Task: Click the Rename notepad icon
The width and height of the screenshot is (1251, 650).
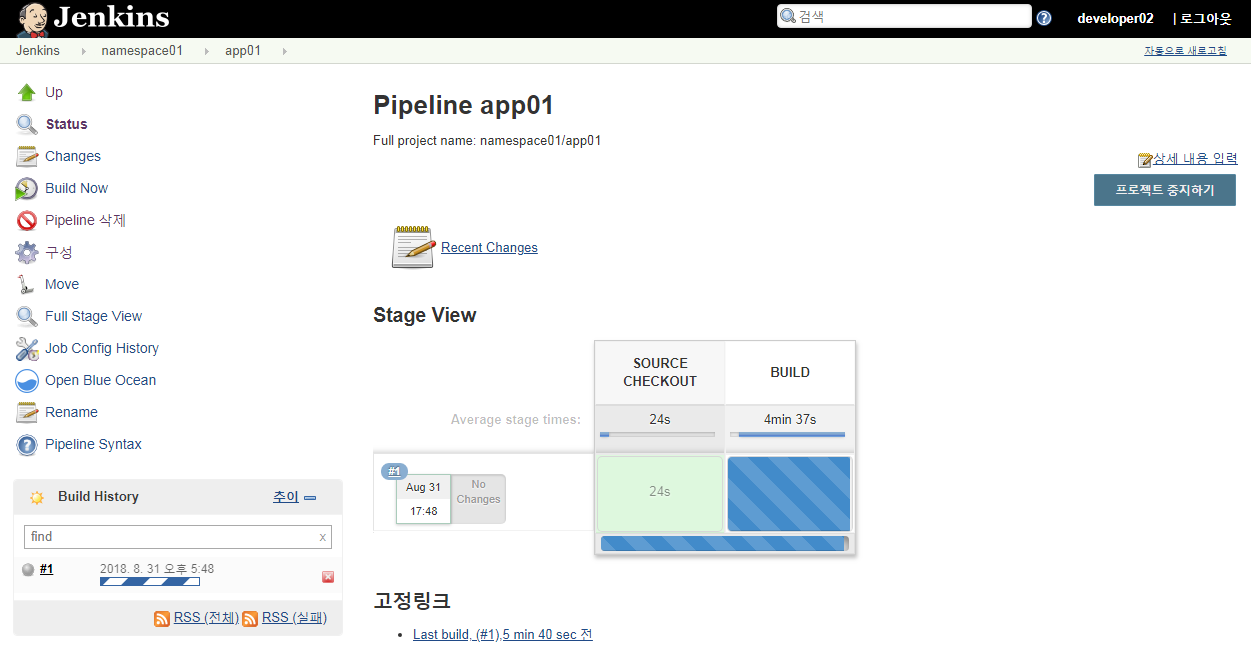Action: tap(27, 413)
